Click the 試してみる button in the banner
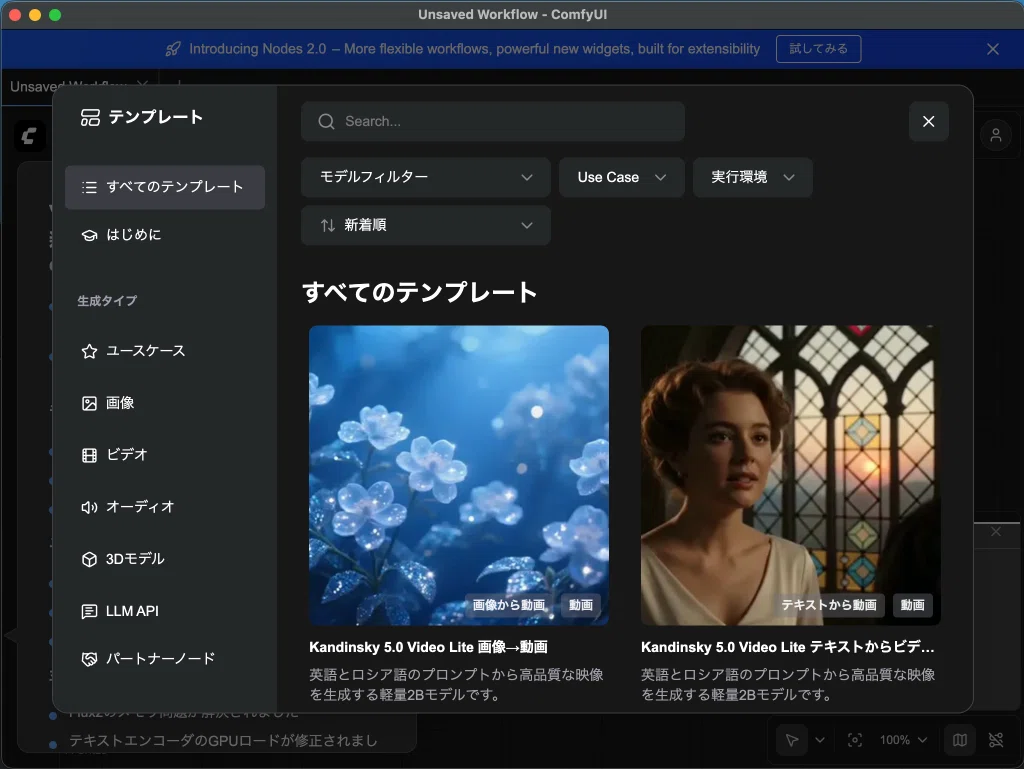This screenshot has height=769, width=1024. coord(818,49)
